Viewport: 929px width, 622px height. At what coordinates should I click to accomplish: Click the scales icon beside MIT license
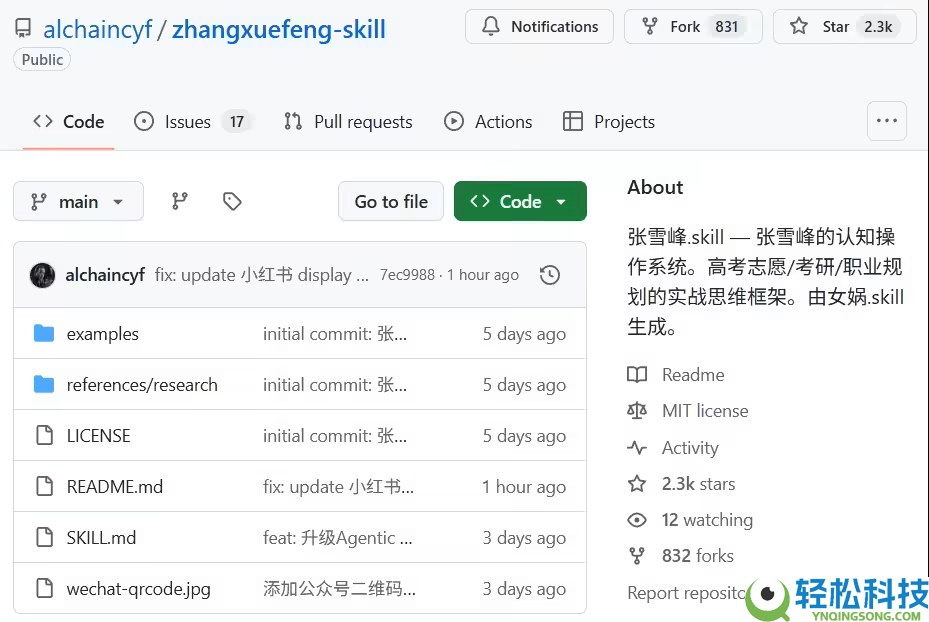(637, 411)
